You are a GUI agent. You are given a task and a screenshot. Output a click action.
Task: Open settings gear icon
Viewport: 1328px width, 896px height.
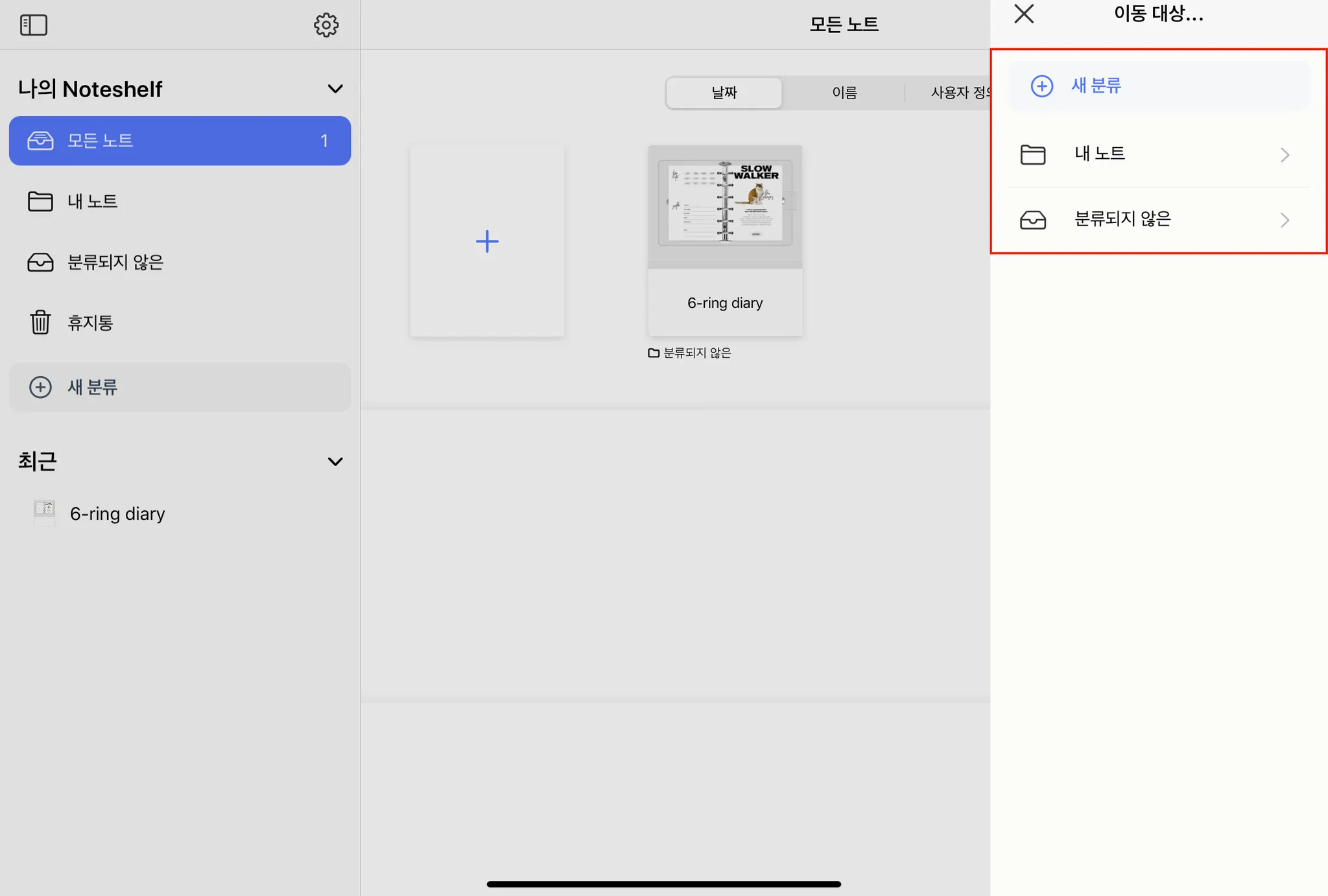[x=326, y=25]
